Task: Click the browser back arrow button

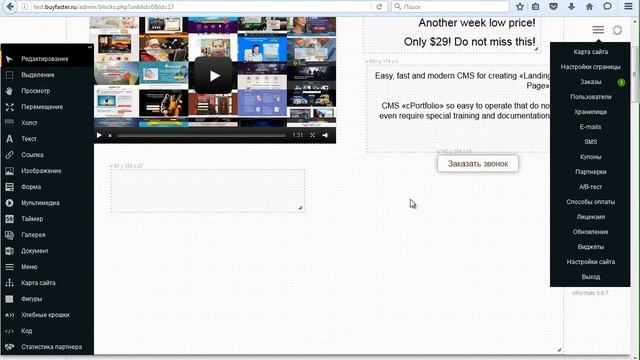Action: (10, 7)
